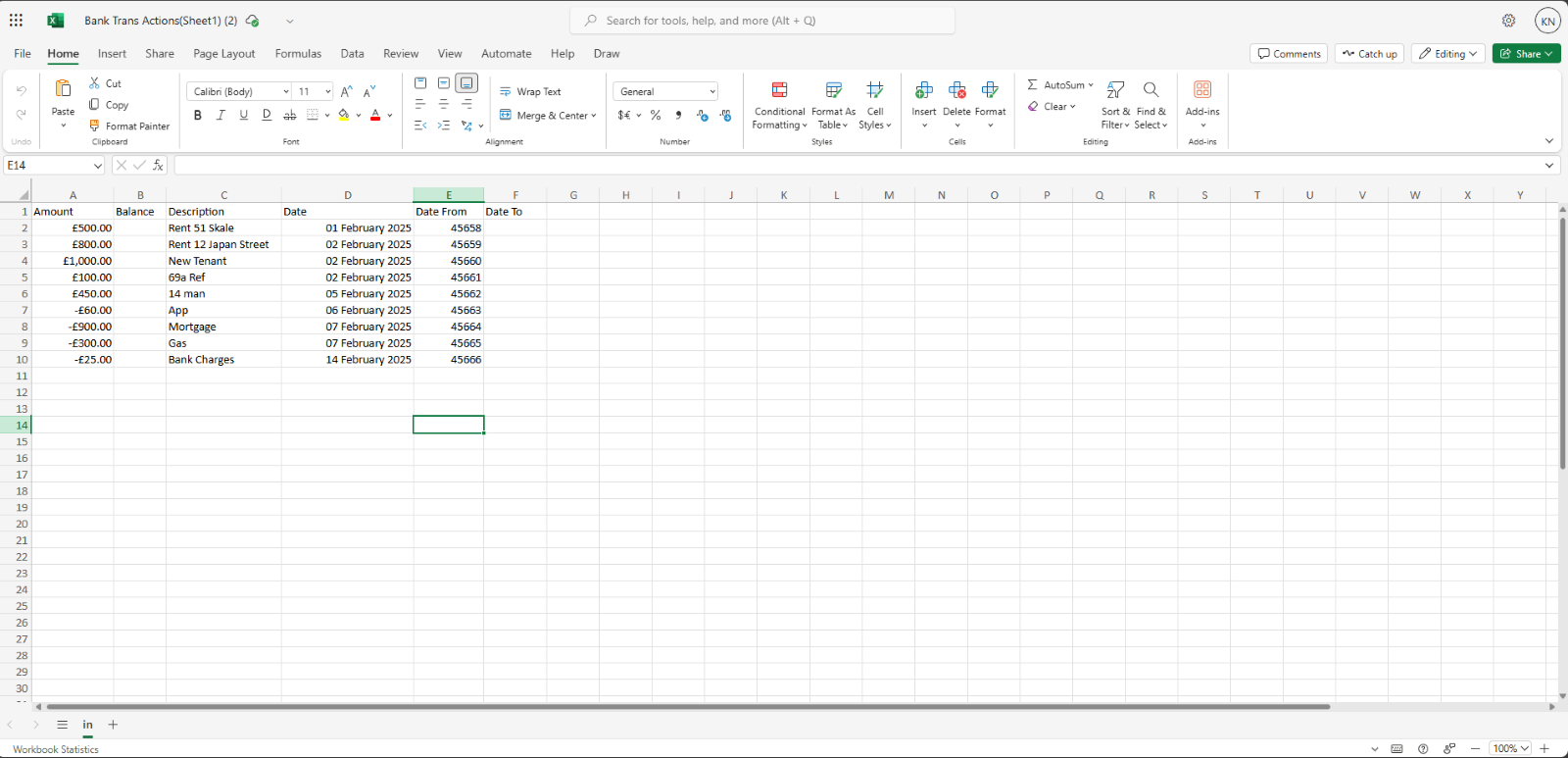Open the font name dropdown

[286, 92]
